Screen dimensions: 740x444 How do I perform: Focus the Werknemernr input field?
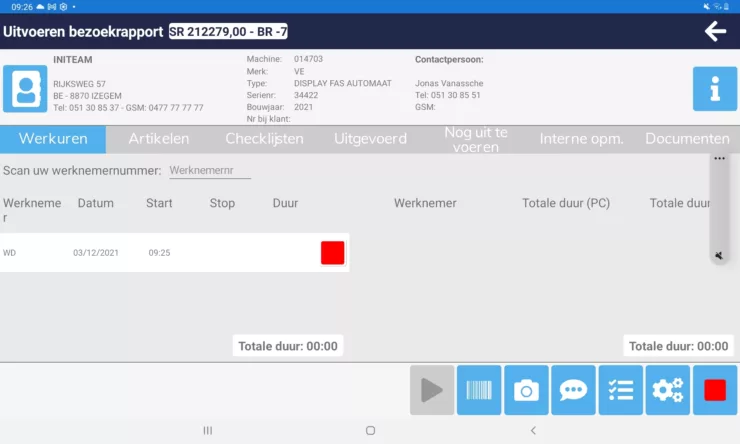pos(210,170)
